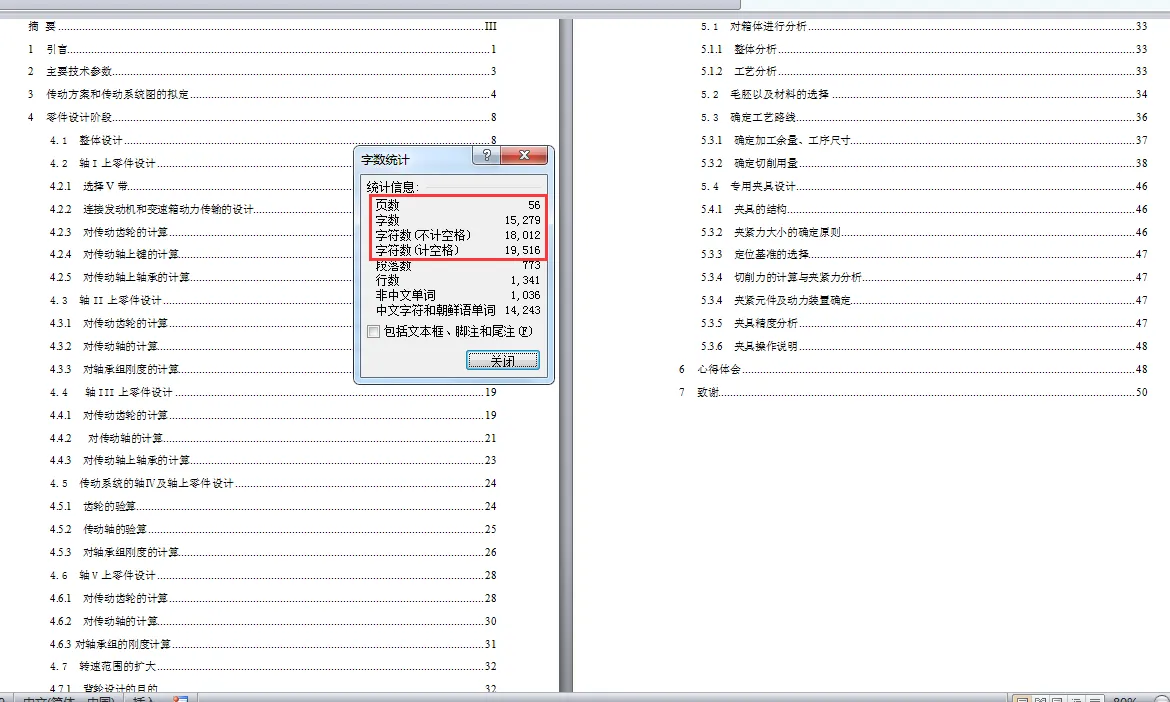Close 字数统计 dialog with X button
The image size is (1170, 702).
(525, 155)
